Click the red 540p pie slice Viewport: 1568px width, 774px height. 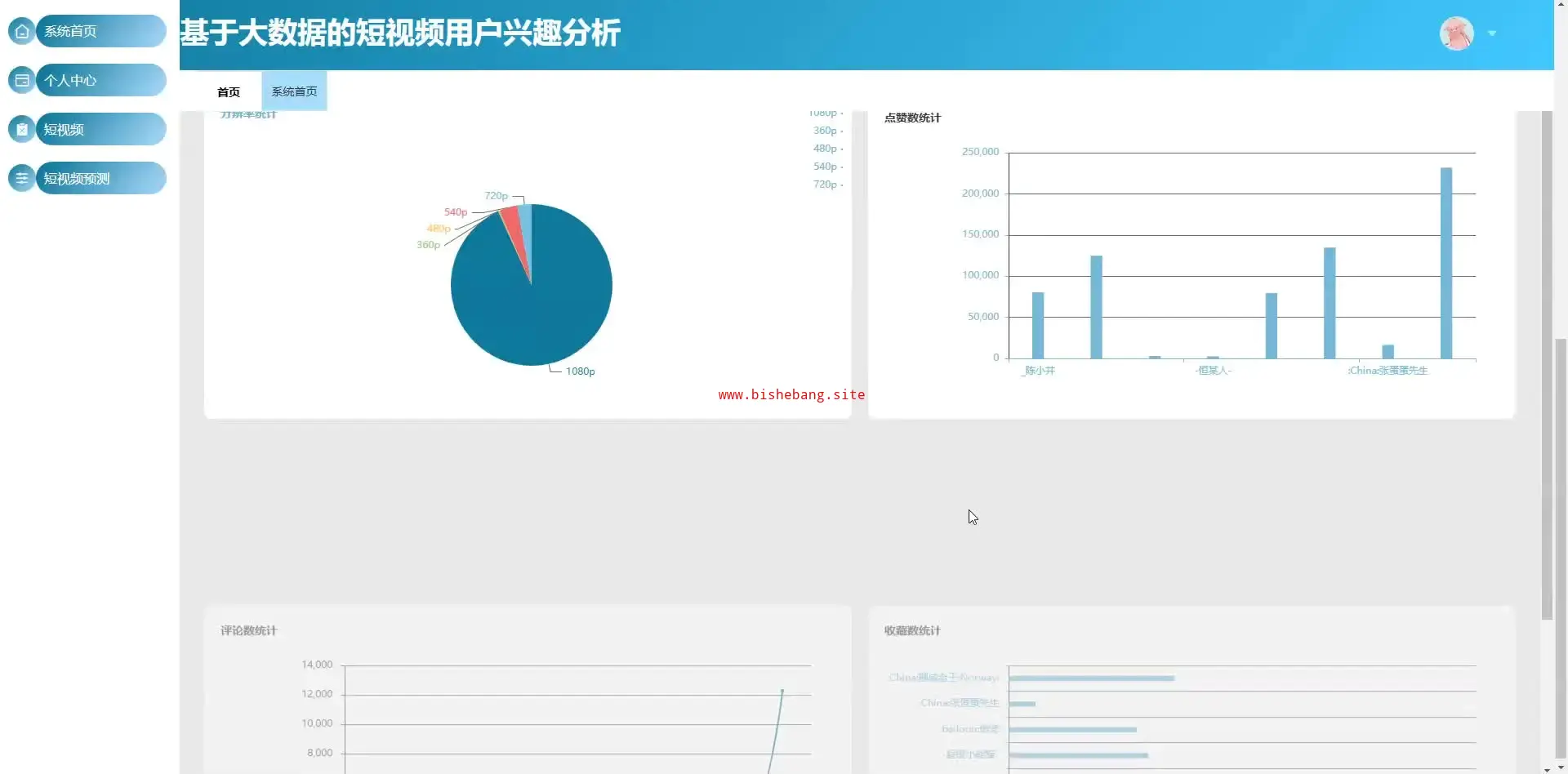(513, 225)
